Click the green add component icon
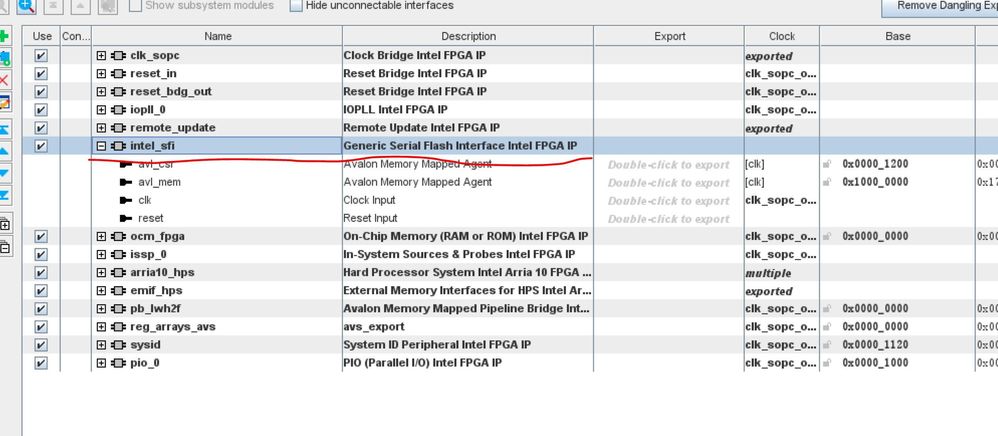This screenshot has width=998, height=436. click(x=4, y=37)
